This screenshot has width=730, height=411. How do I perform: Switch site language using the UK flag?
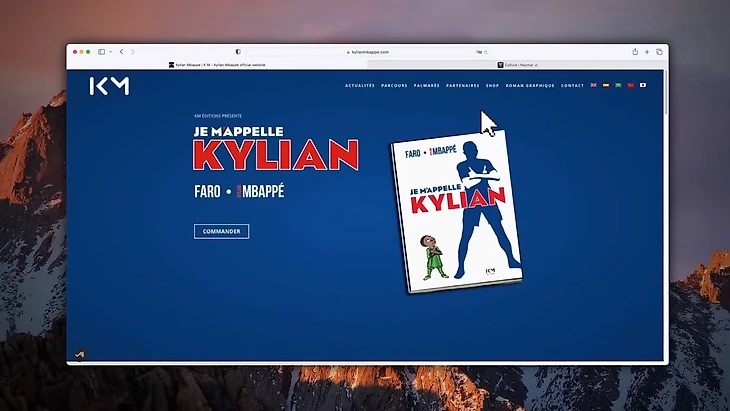pyautogui.click(x=594, y=85)
